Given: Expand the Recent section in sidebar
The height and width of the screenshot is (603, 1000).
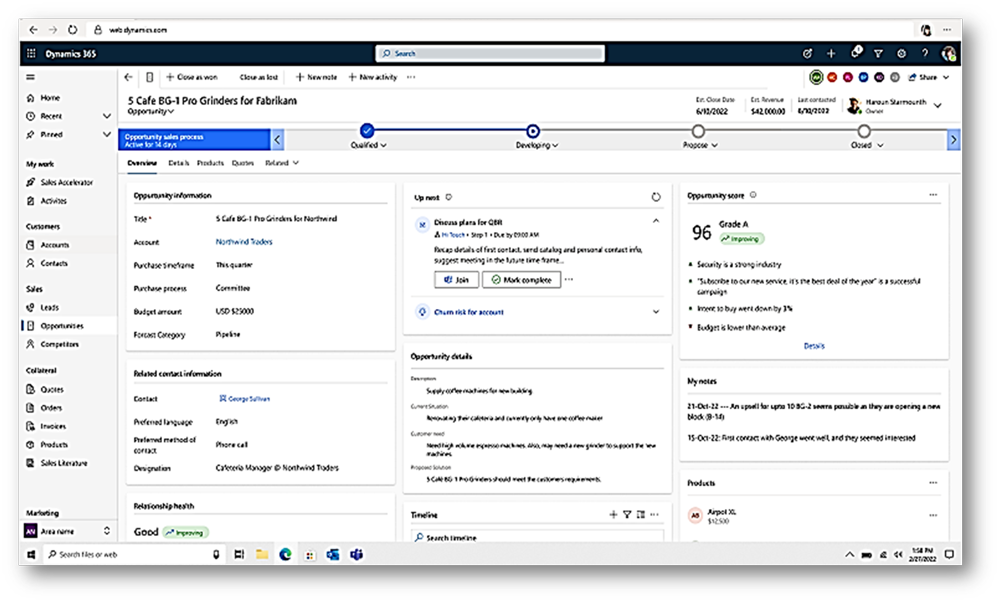Looking at the screenshot, I should coord(107,116).
